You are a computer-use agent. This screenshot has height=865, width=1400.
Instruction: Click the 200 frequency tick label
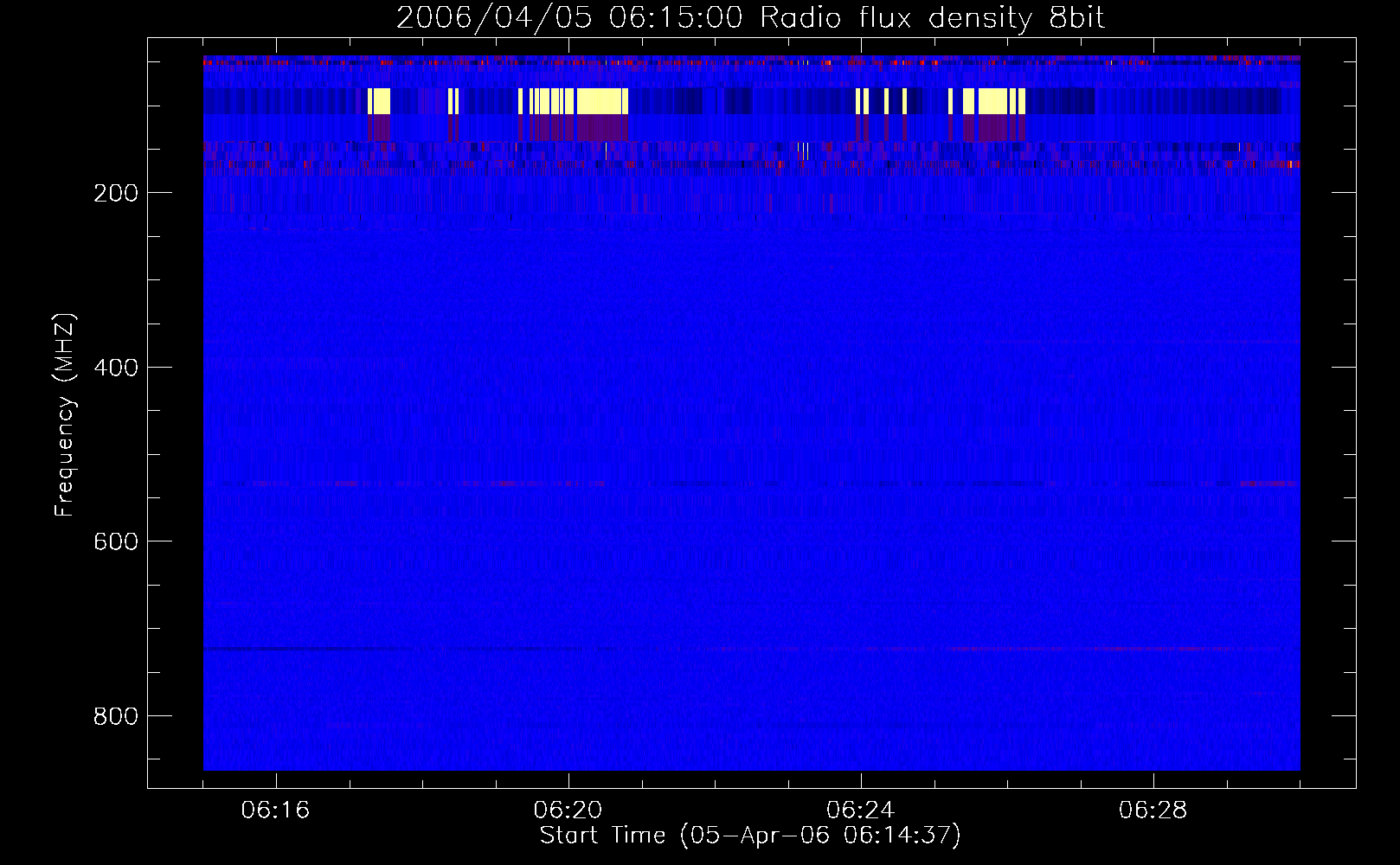pyautogui.click(x=116, y=193)
